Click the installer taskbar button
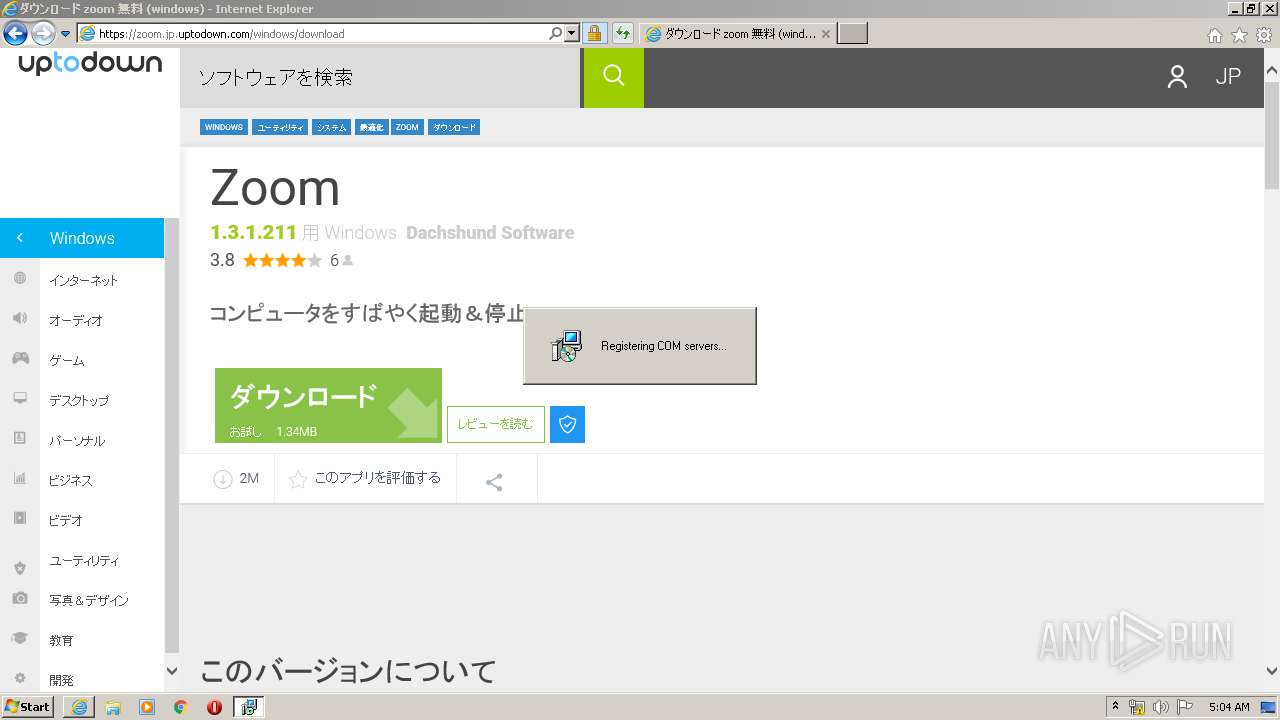 [x=249, y=707]
